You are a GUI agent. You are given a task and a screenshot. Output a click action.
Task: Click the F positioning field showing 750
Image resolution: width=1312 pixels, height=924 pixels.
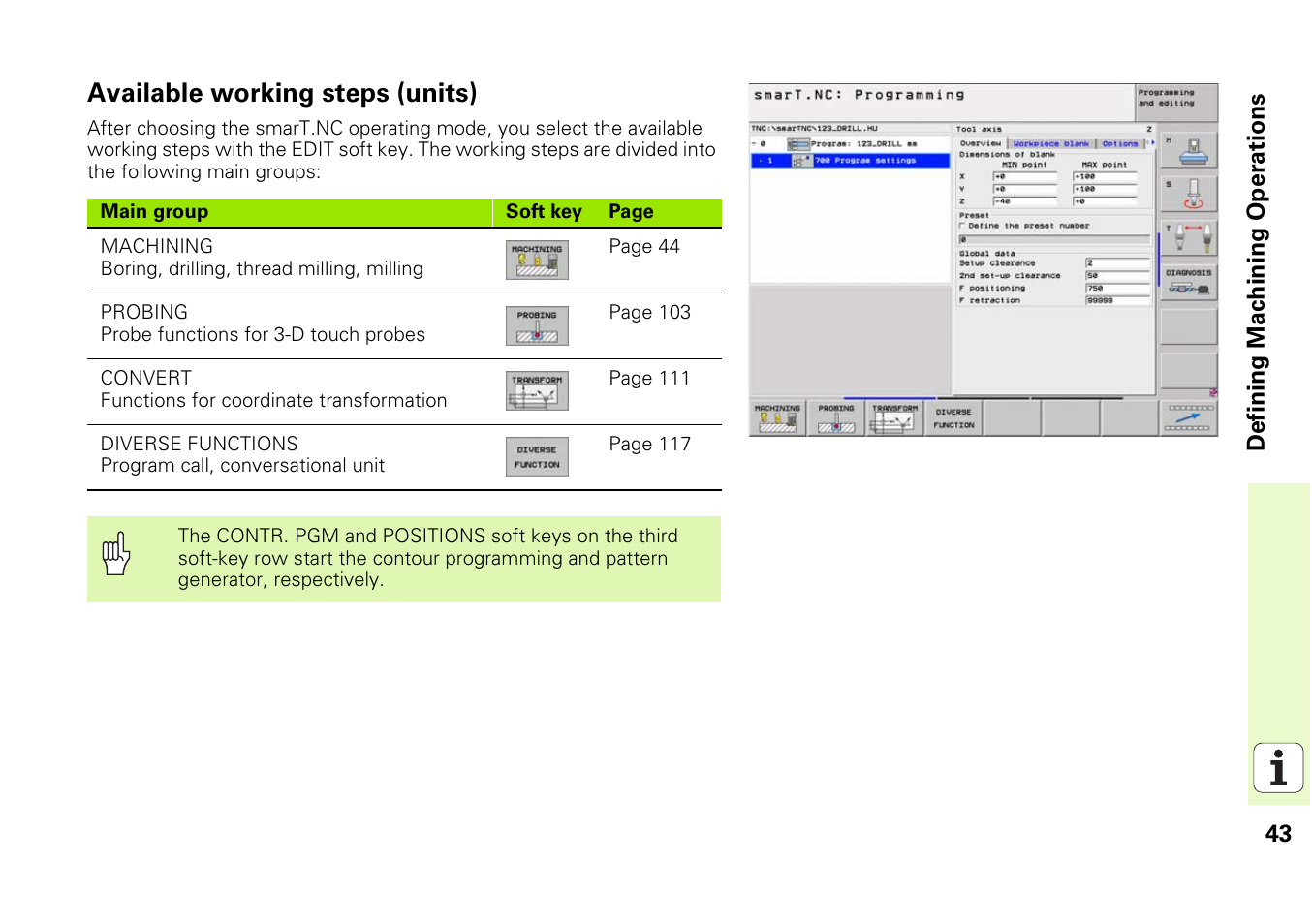click(1117, 288)
